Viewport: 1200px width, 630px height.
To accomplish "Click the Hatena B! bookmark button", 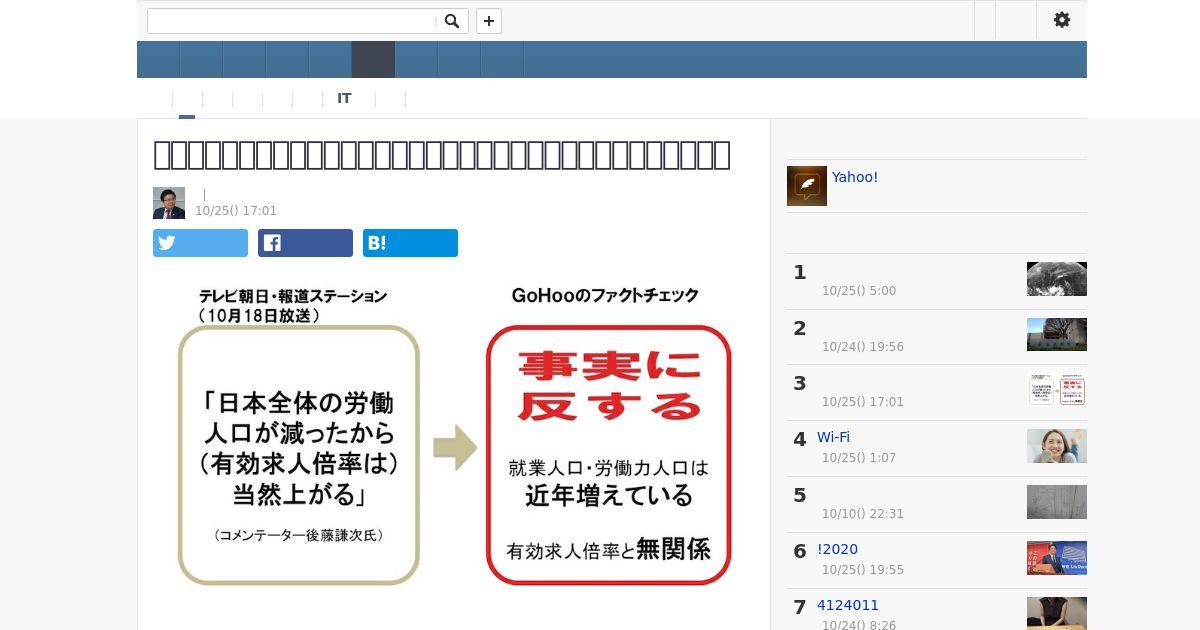I will click(x=410, y=243).
